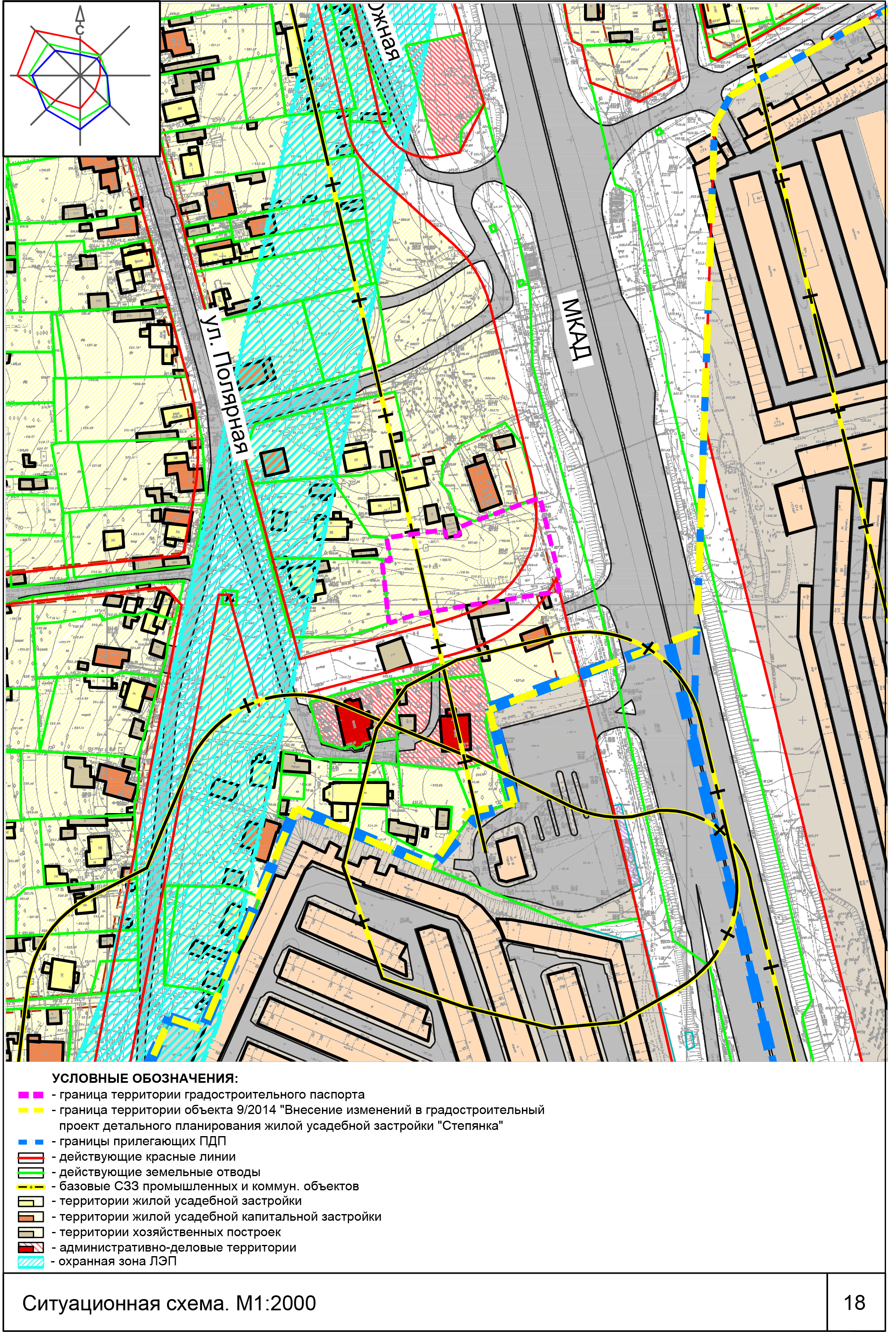Image resolution: width=896 pixels, height=1332 pixels.
Task: Click legend text граница территории градостроительного паспорта
Action: pyautogui.click(x=212, y=1095)
